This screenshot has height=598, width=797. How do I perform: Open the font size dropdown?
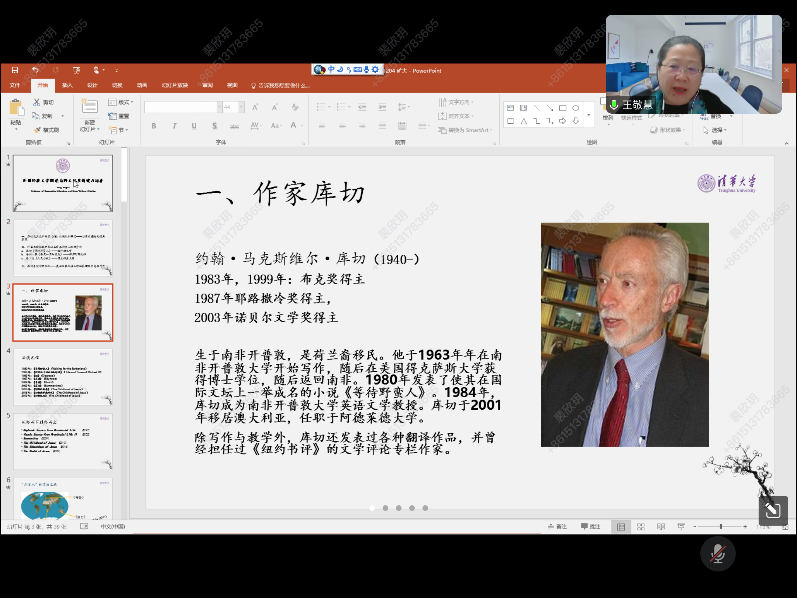coord(240,107)
